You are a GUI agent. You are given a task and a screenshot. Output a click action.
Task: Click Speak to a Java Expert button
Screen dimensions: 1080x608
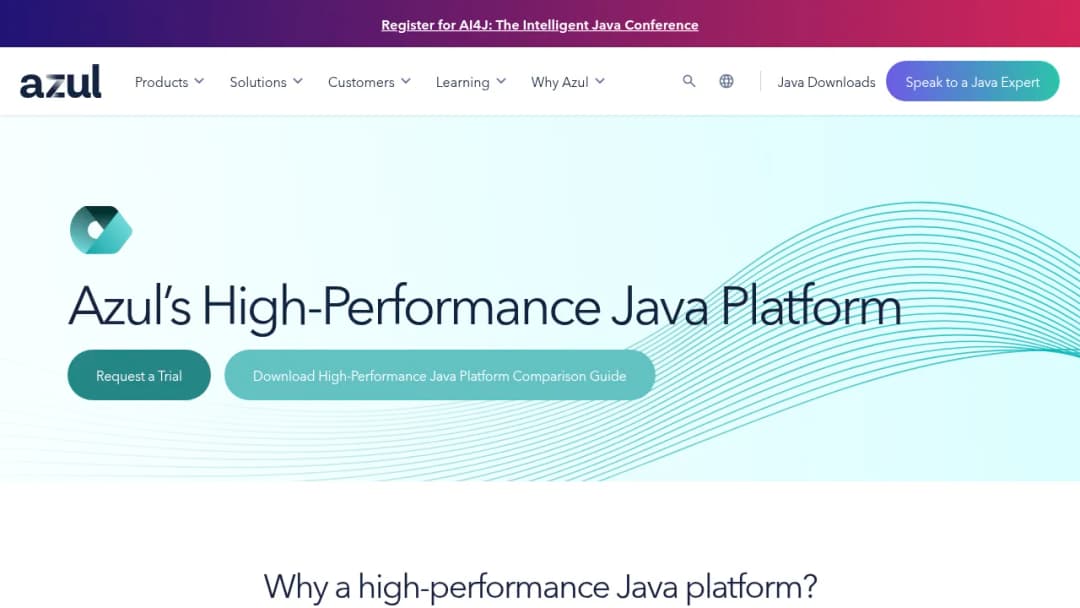tap(973, 81)
